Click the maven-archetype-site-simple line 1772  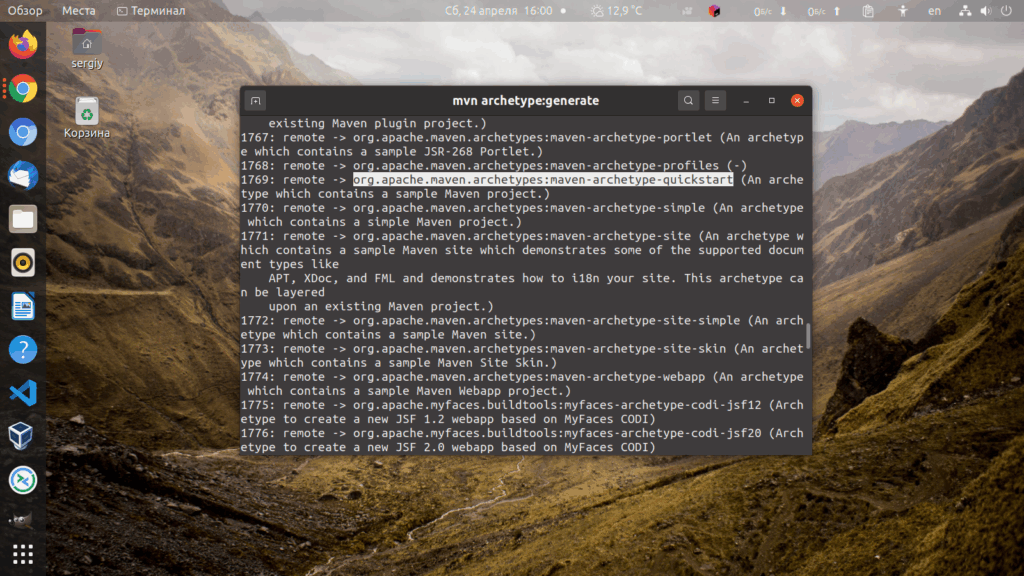point(522,328)
